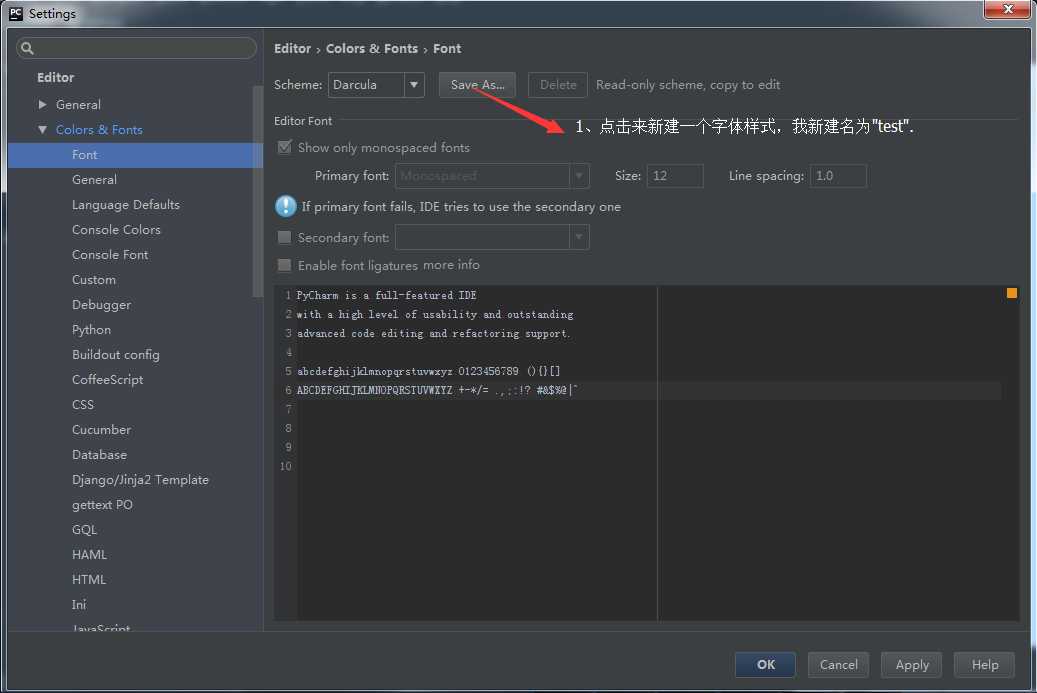Select Cucumber in the settings tree
This screenshot has height=693, width=1037.
tap(101, 430)
